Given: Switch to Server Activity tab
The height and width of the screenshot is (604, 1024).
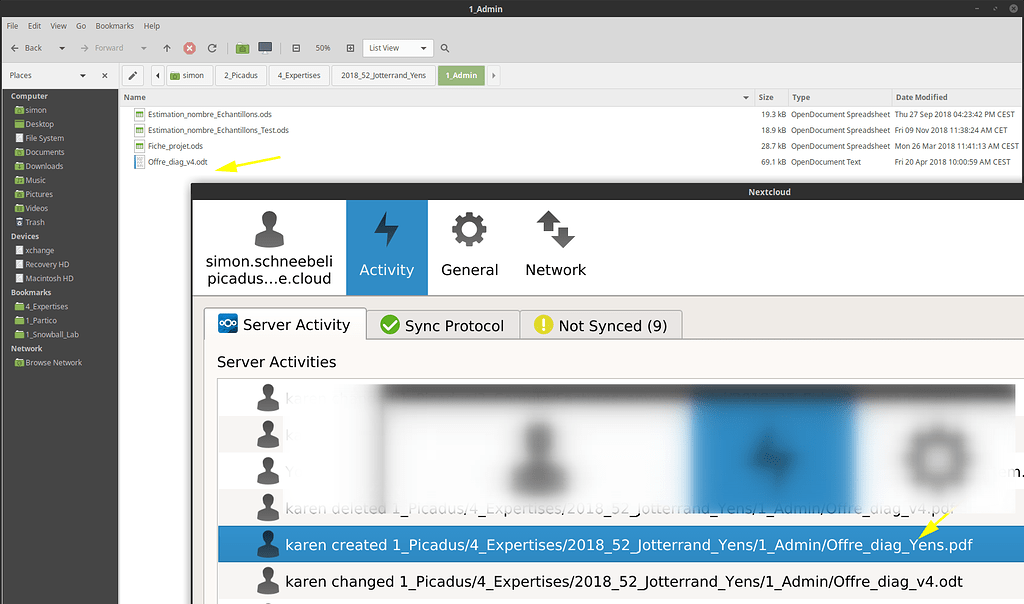Looking at the screenshot, I should tap(285, 325).
